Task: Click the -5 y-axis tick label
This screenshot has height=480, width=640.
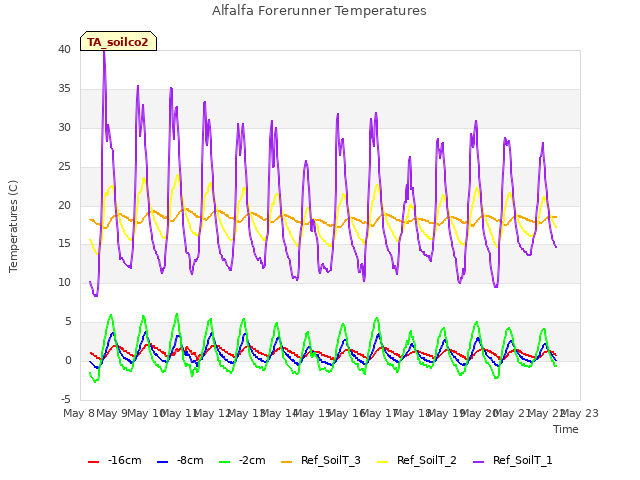Action: [66, 399]
